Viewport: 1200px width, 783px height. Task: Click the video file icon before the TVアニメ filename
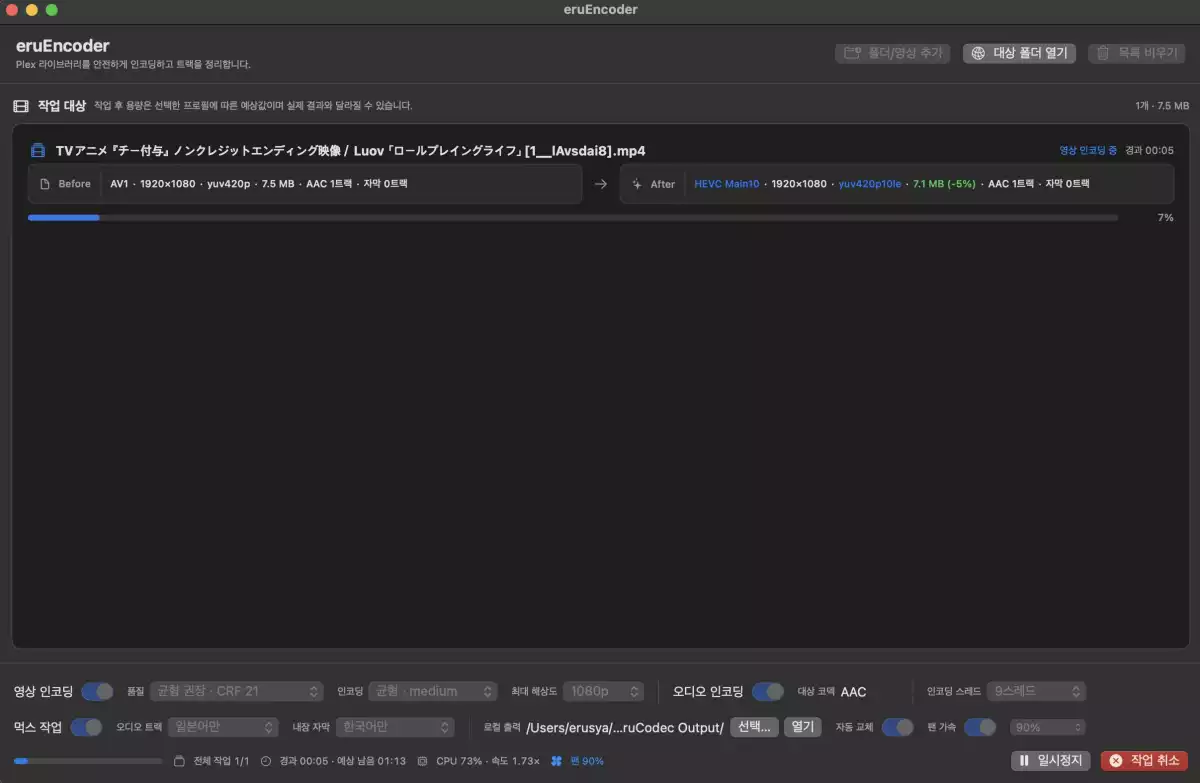(x=38, y=151)
